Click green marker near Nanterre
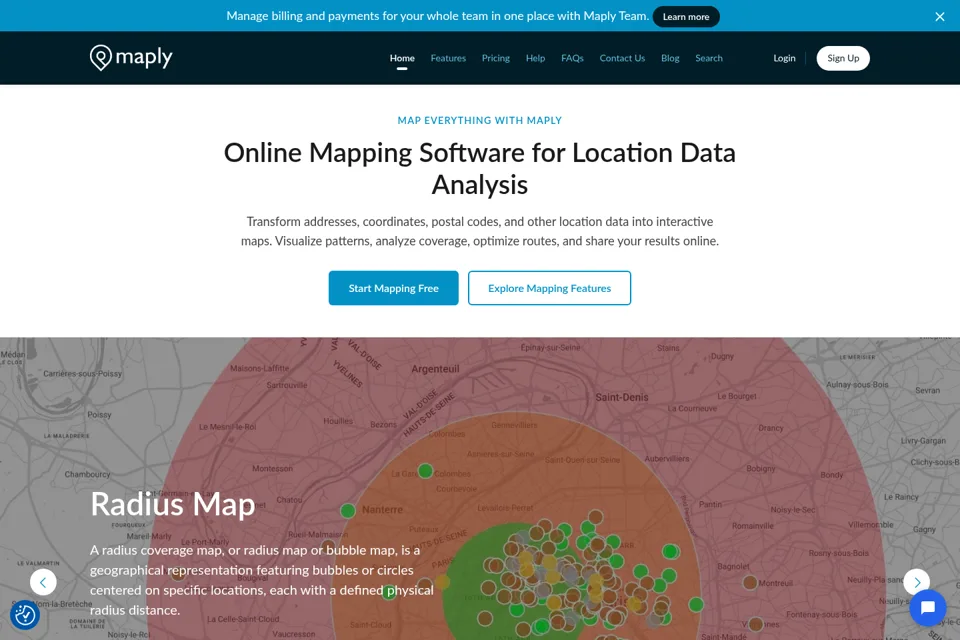Viewport: 960px width, 640px height. click(348, 510)
